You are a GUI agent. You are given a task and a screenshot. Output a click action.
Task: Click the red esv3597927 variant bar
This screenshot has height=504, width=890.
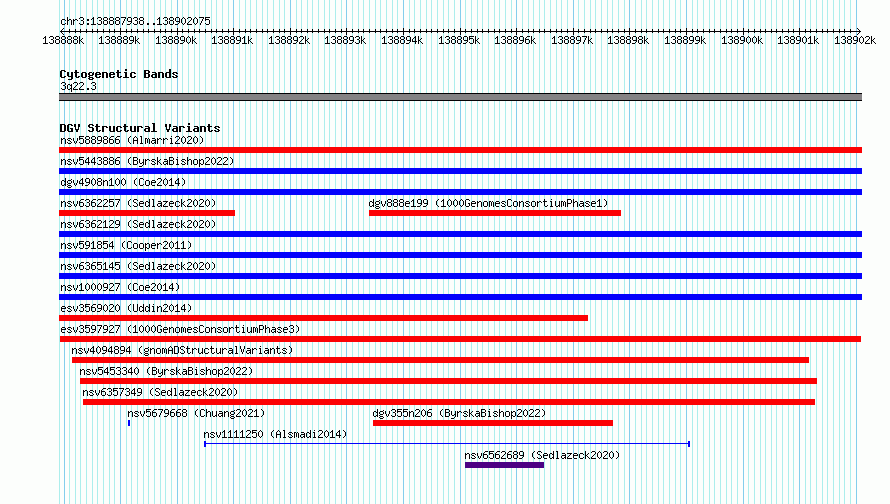460,339
